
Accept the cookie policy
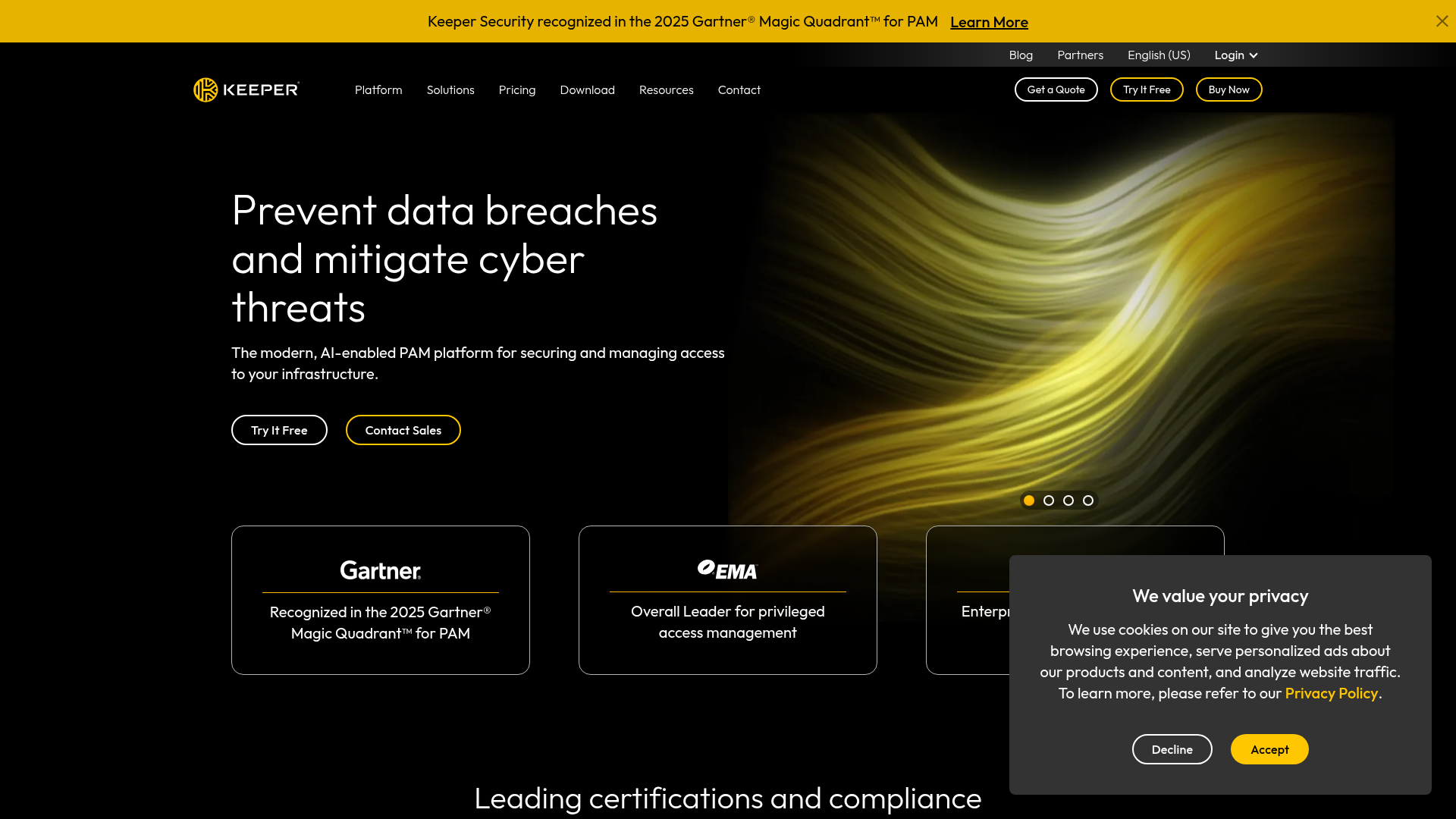(x=1269, y=749)
